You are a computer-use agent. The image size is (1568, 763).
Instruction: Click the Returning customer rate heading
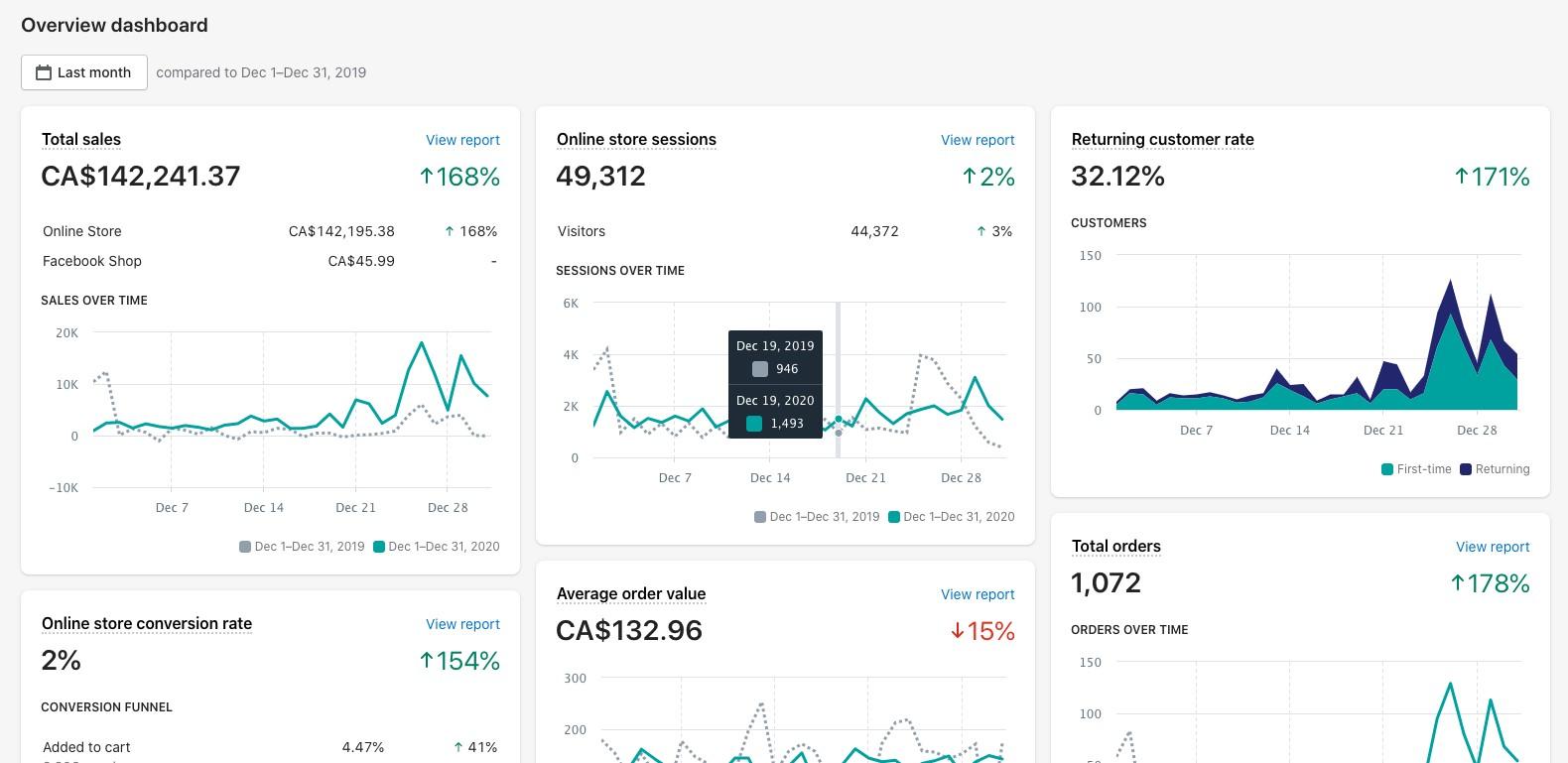[x=1162, y=139]
